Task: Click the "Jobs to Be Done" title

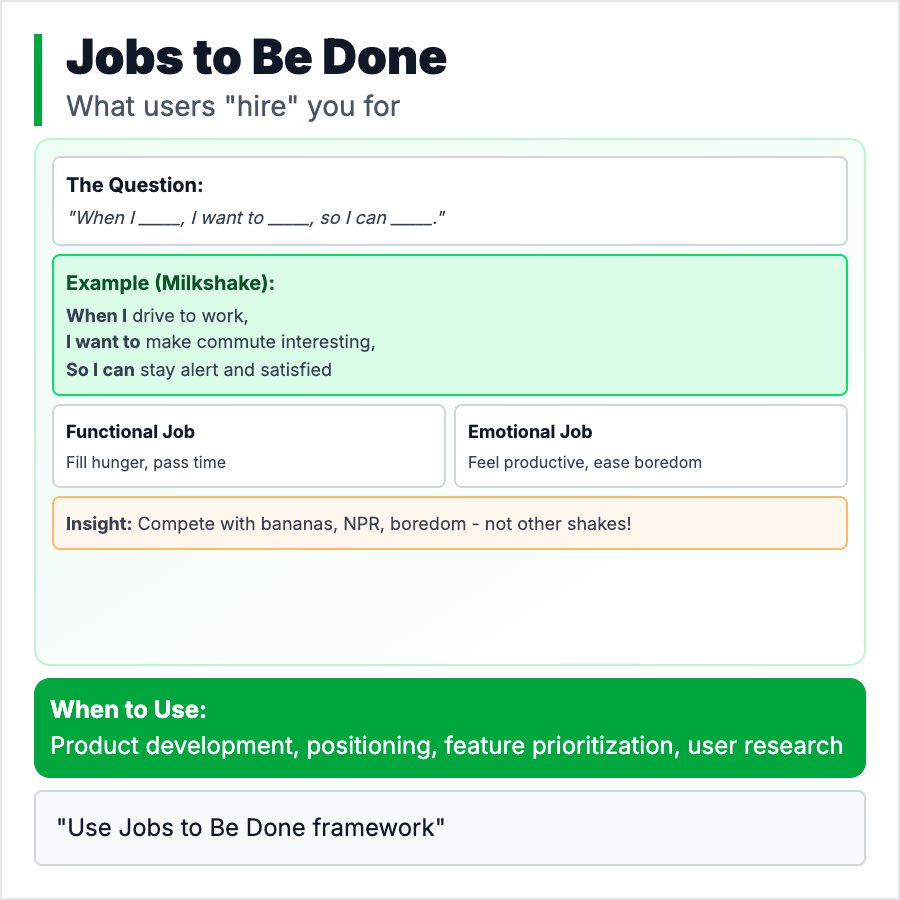Action: point(256,58)
